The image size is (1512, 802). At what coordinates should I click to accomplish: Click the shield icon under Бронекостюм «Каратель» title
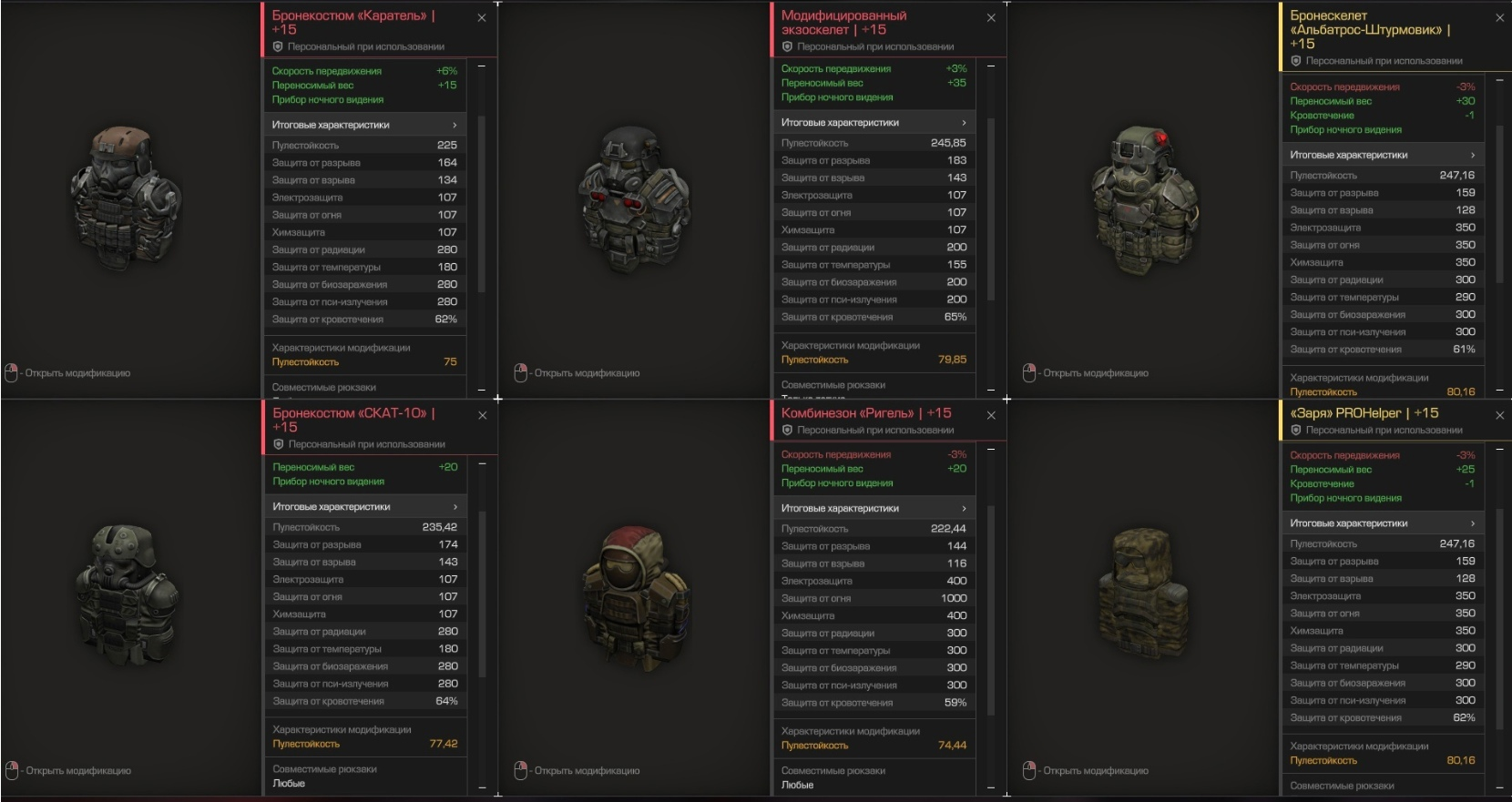278,46
